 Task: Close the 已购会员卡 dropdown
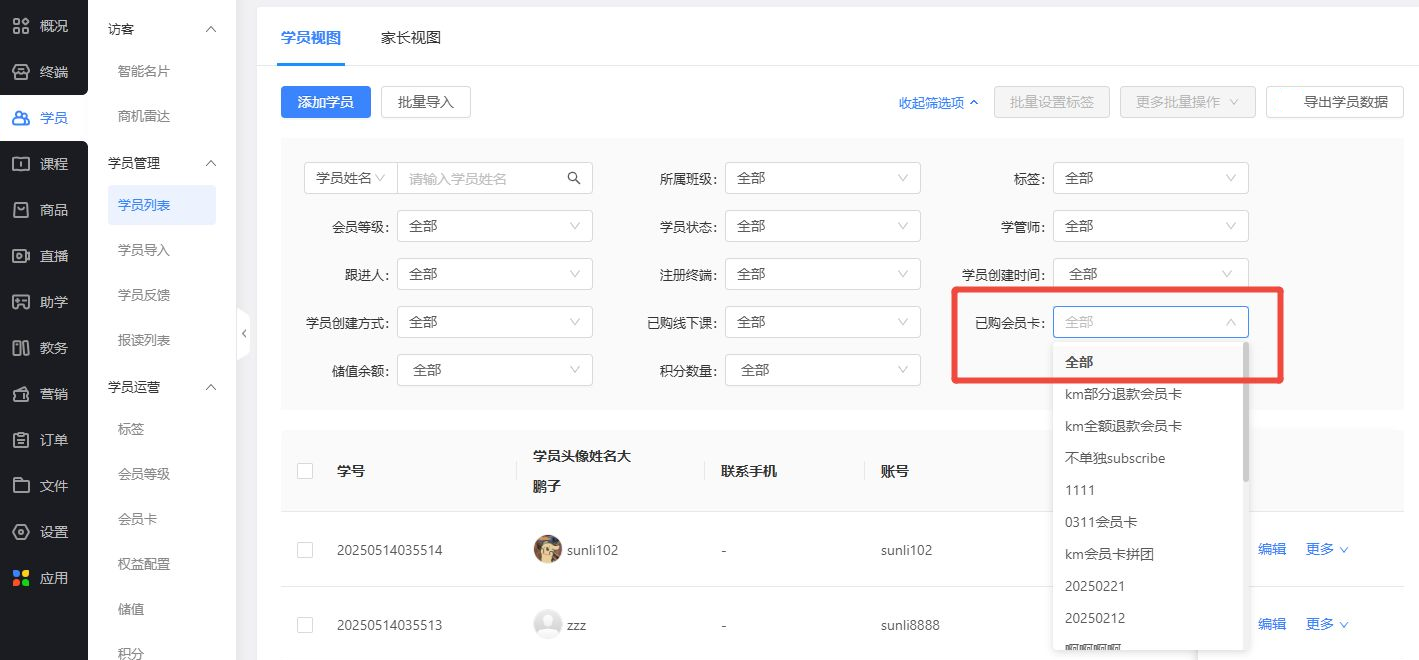1151,322
